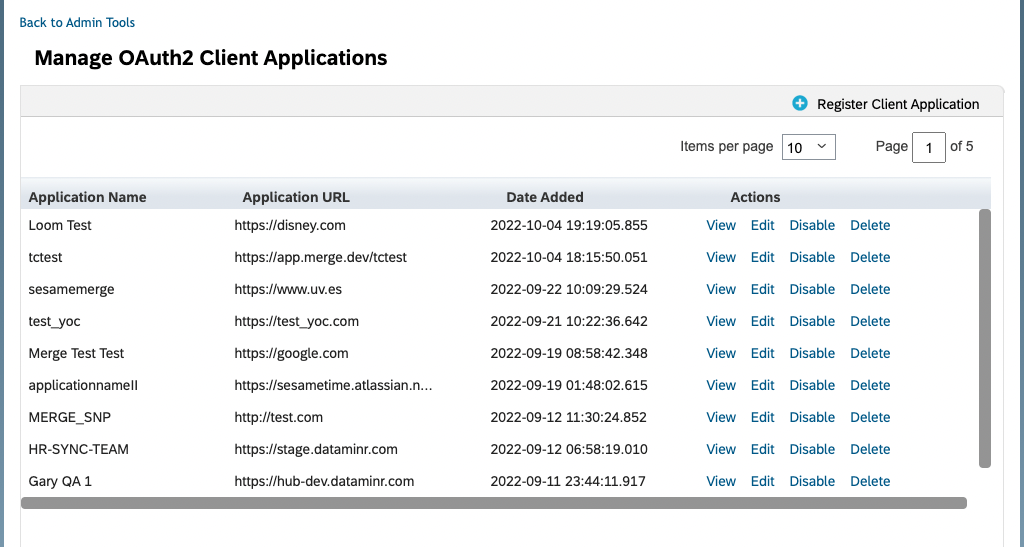The image size is (1024, 547).
Task: Disable the sesamemerge application
Action: (811, 289)
